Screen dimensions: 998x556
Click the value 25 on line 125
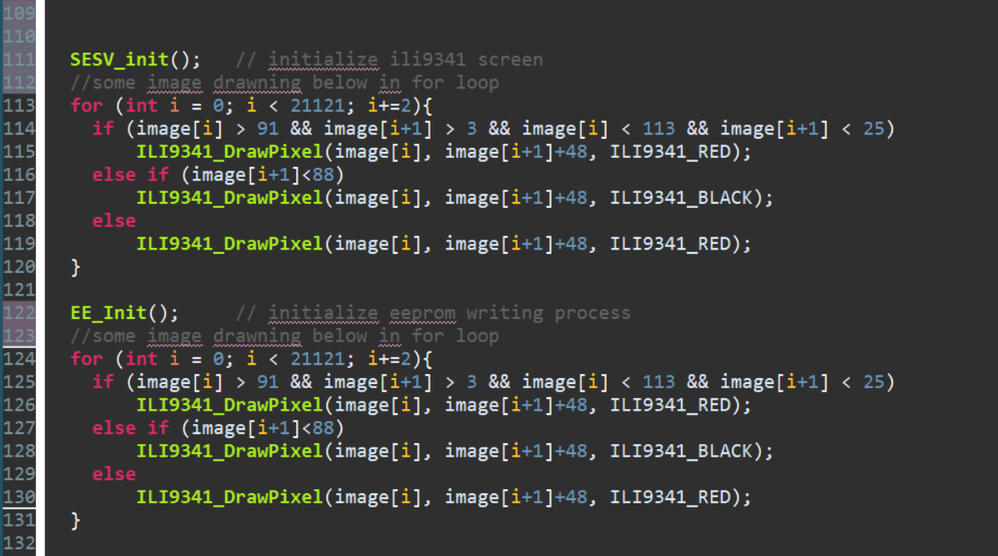point(873,382)
